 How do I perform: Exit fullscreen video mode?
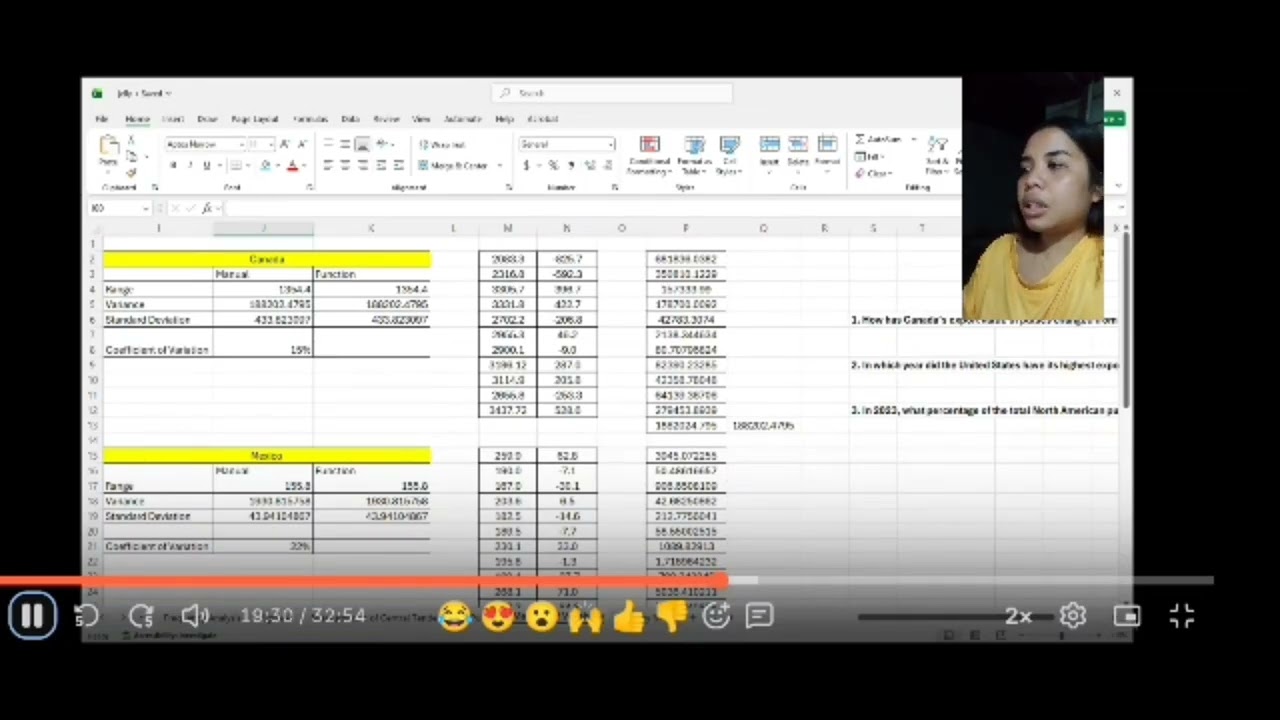1182,616
